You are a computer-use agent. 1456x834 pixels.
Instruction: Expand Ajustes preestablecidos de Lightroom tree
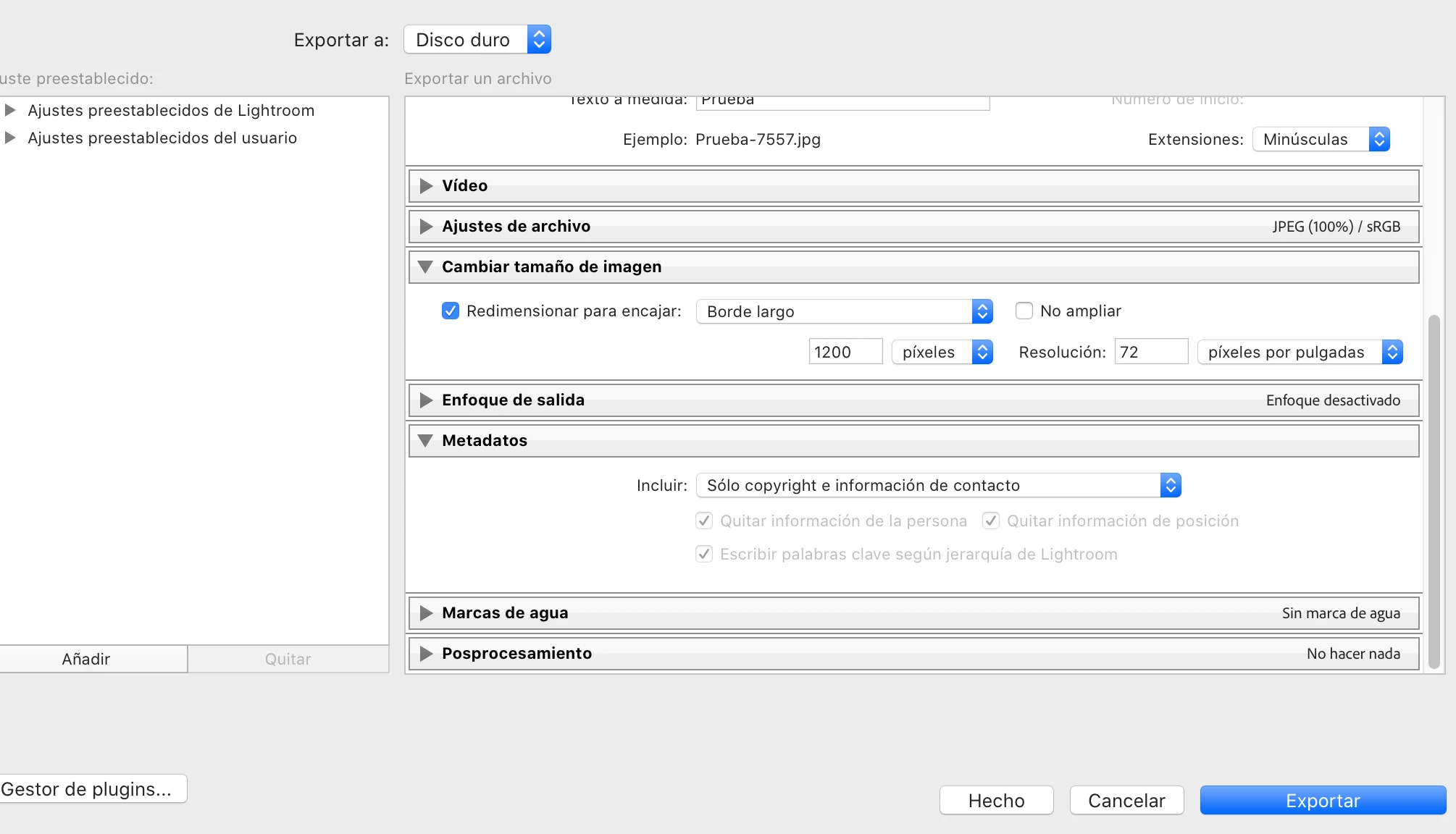coord(10,110)
